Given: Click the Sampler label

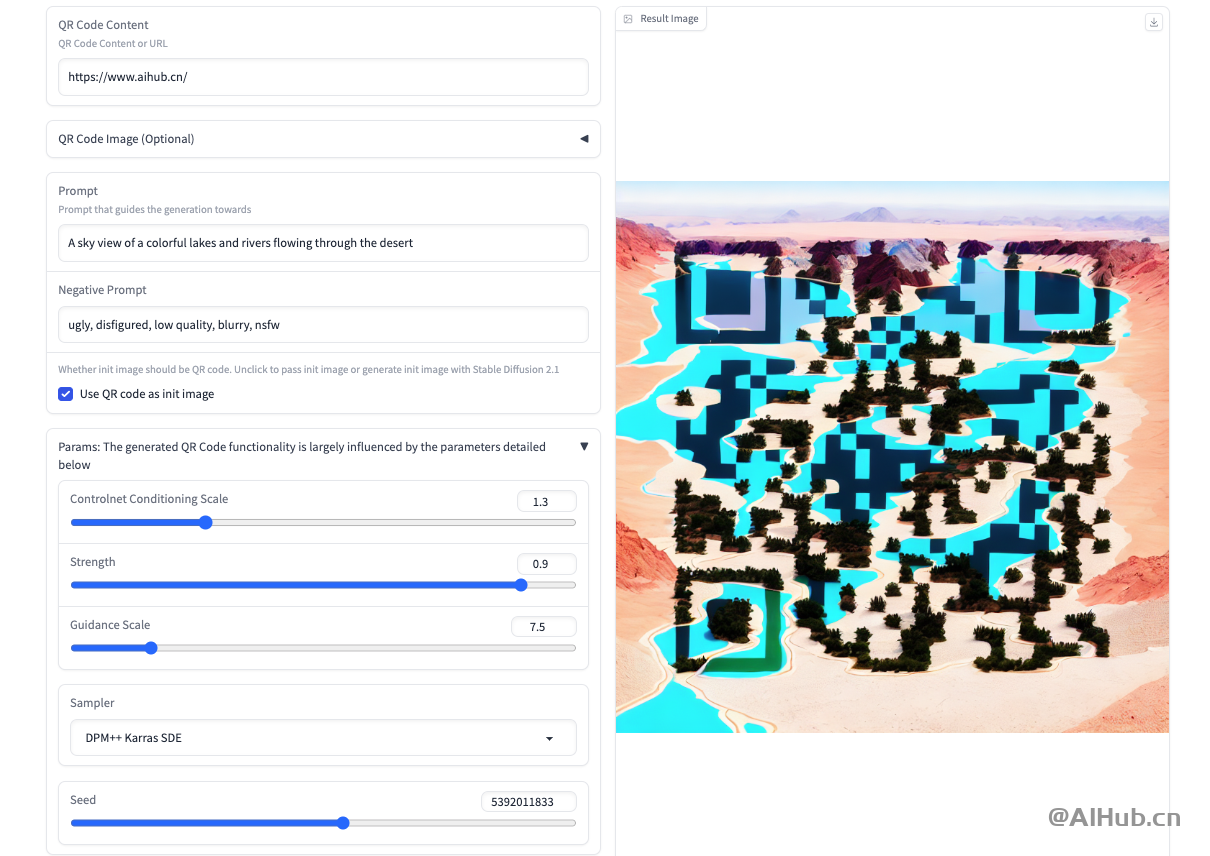Looking at the screenshot, I should point(92,703).
